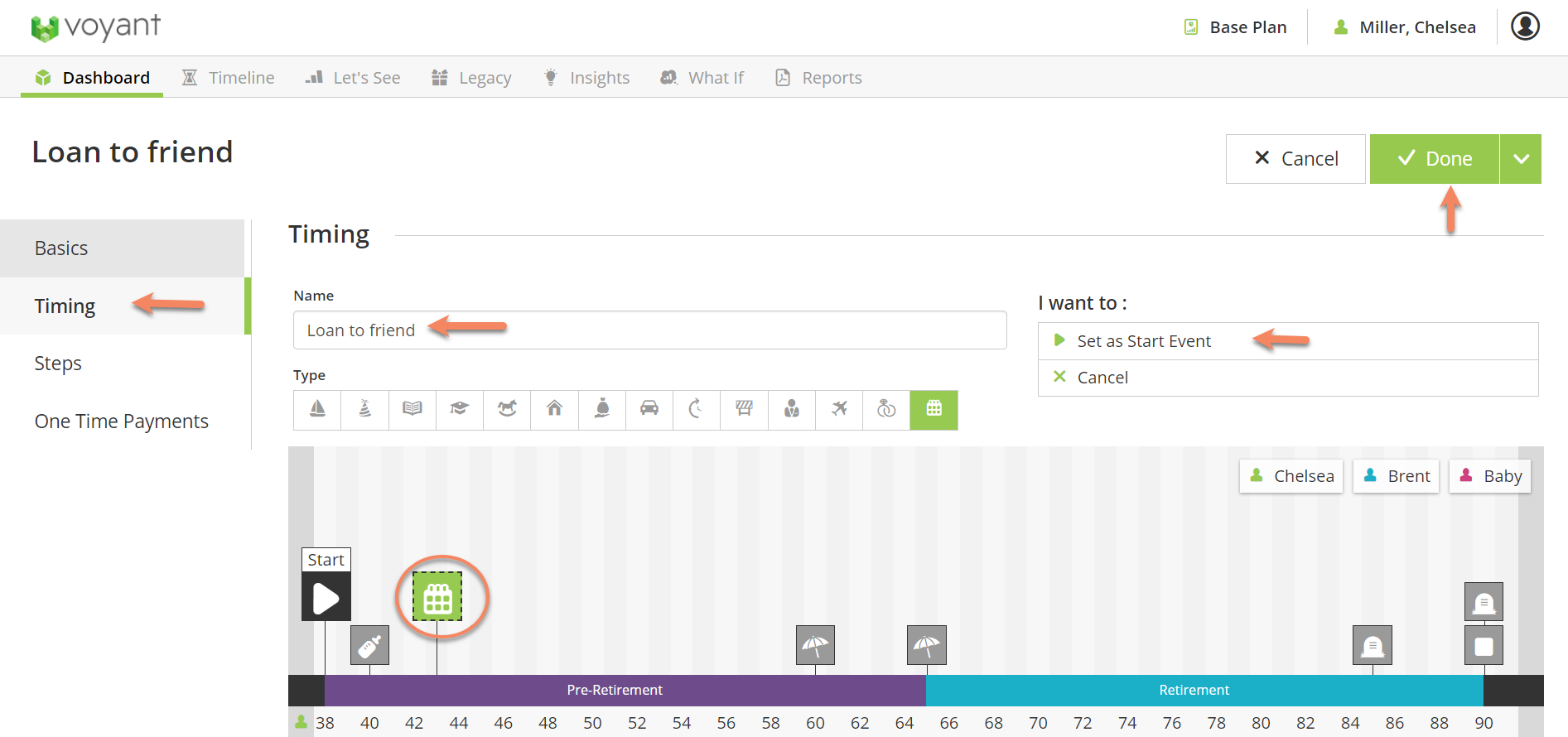Click the Loan to friend name field
The height and width of the screenshot is (737, 1568).
pos(649,330)
